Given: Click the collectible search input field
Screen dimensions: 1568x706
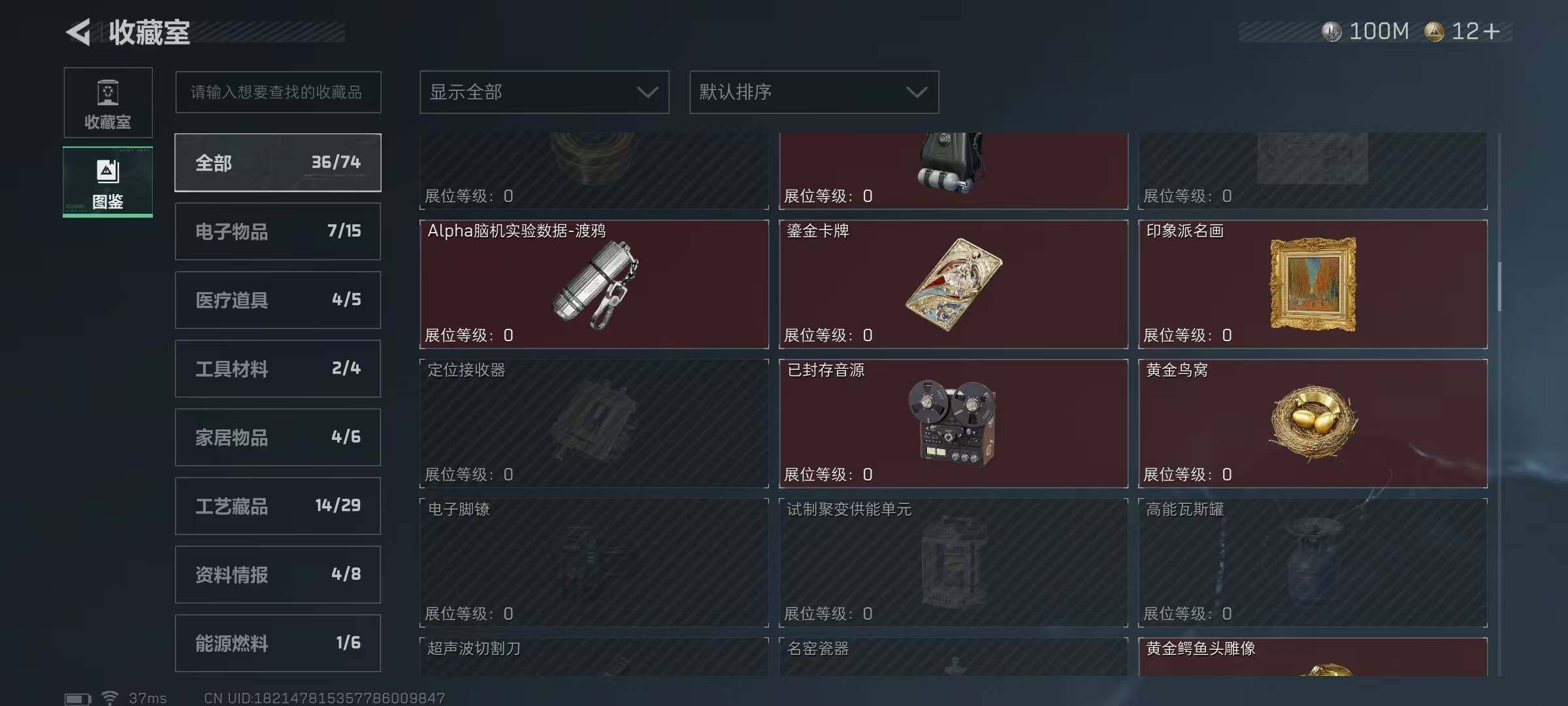Looking at the screenshot, I should coord(278,92).
